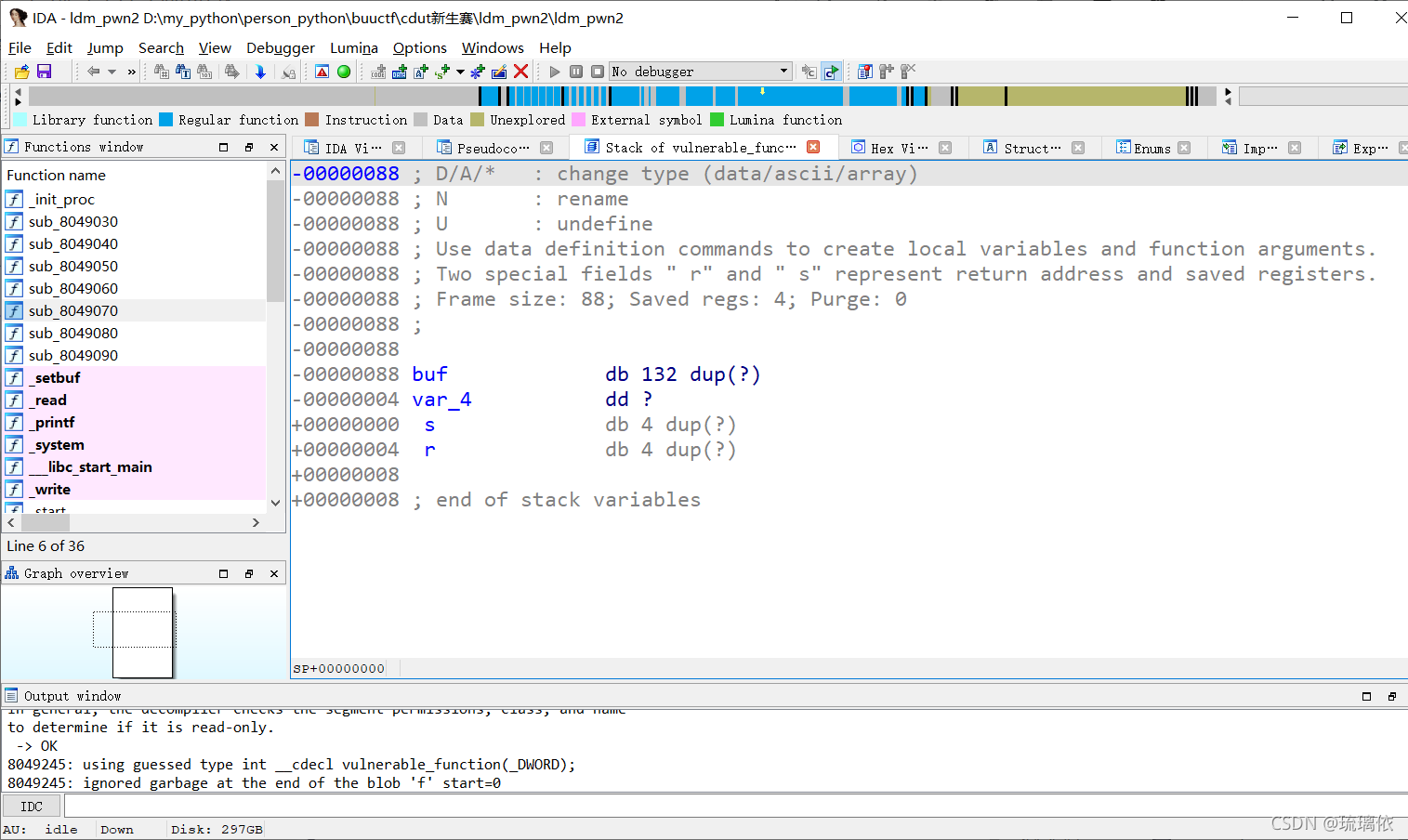The height and width of the screenshot is (840, 1408).
Task: Click the terminate process stop button
Action: [x=598, y=72]
